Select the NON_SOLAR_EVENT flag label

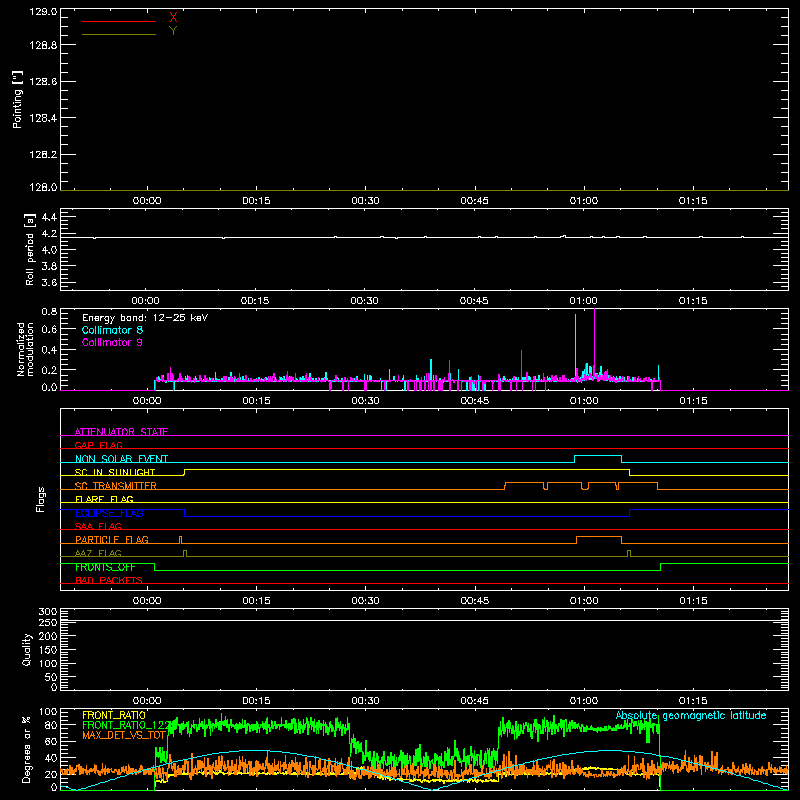(121, 459)
